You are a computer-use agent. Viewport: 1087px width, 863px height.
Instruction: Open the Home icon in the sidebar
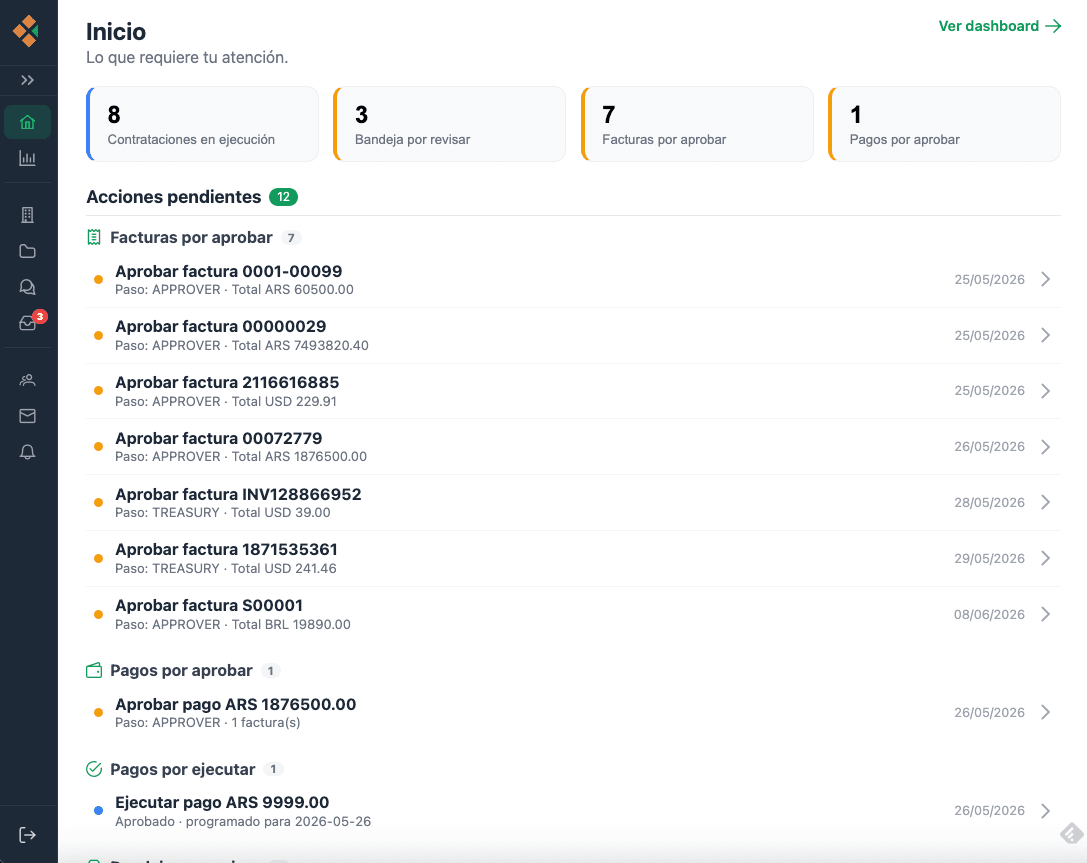tap(27, 123)
